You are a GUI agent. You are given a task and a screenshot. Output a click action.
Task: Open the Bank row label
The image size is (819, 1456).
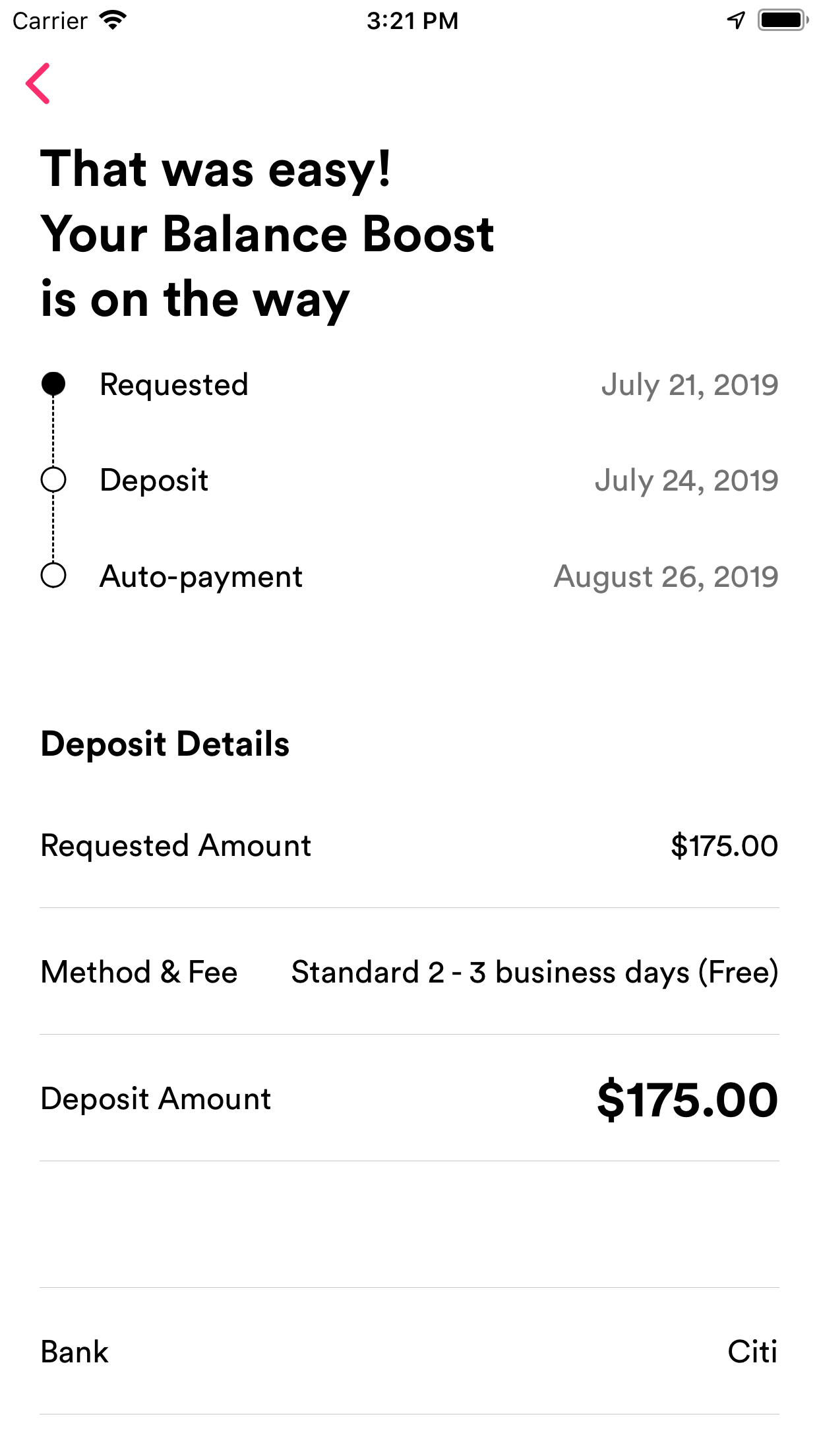click(75, 1352)
